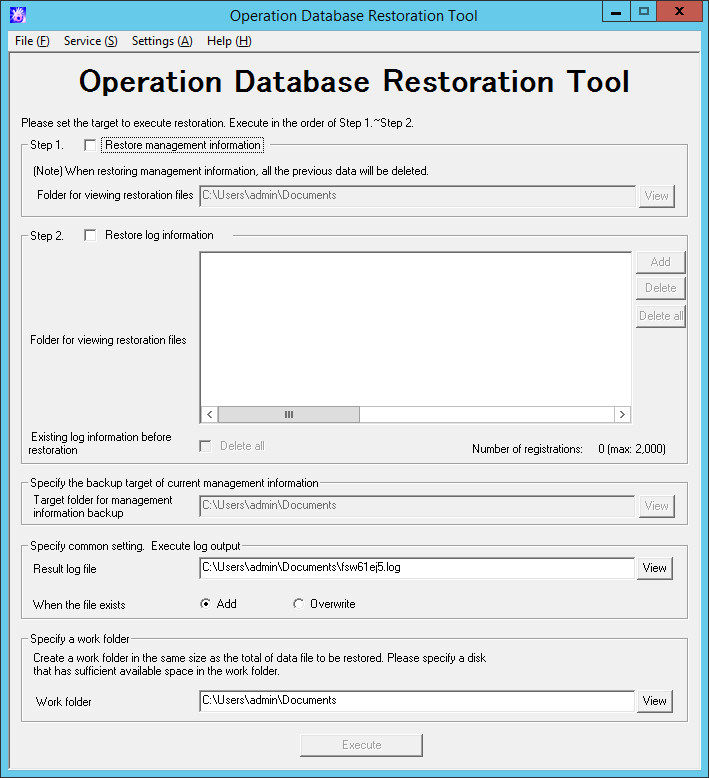Click View beside Result log file
The height and width of the screenshot is (778, 709).
point(654,568)
